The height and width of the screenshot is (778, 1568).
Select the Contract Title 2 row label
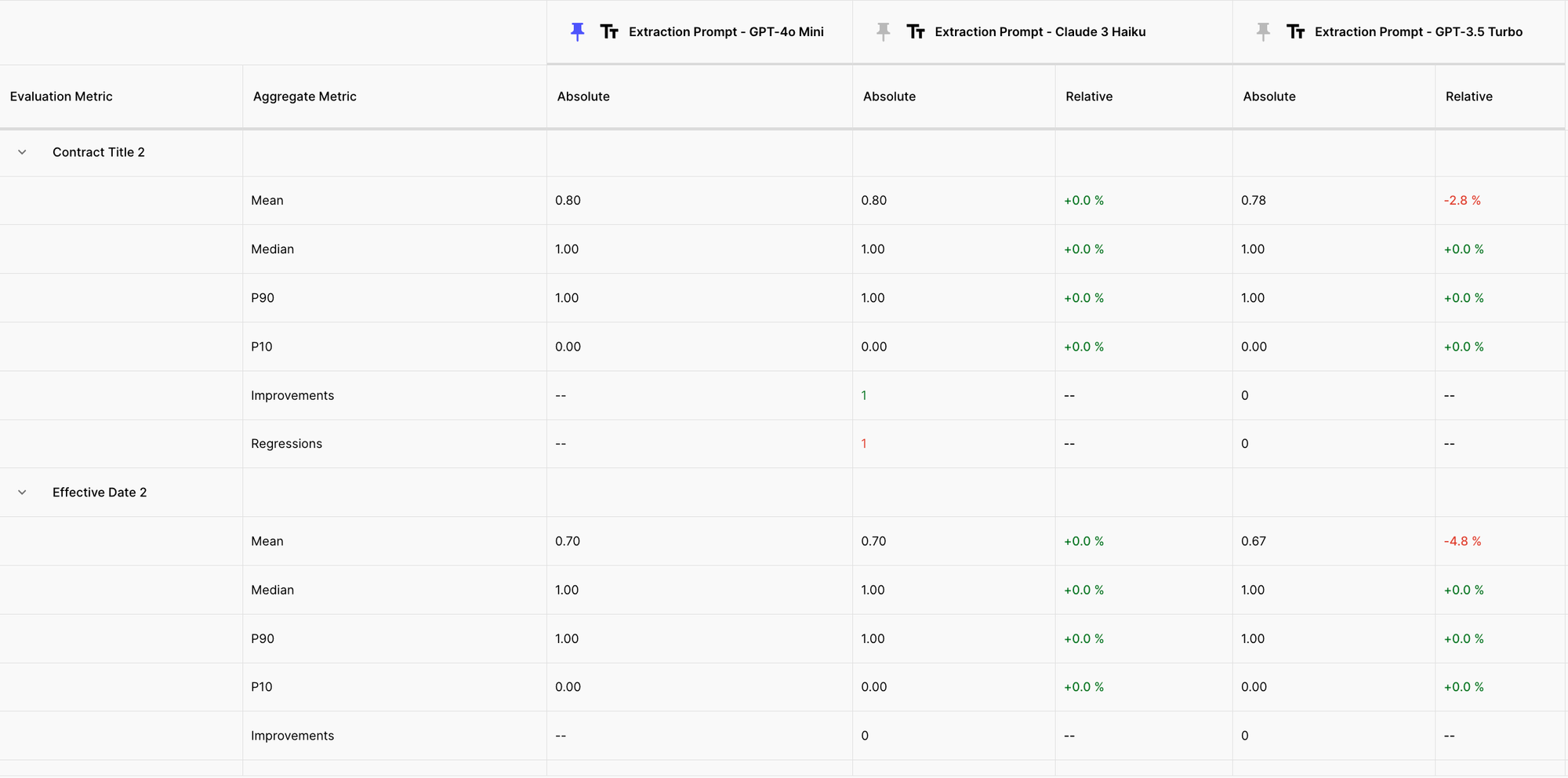click(x=99, y=152)
